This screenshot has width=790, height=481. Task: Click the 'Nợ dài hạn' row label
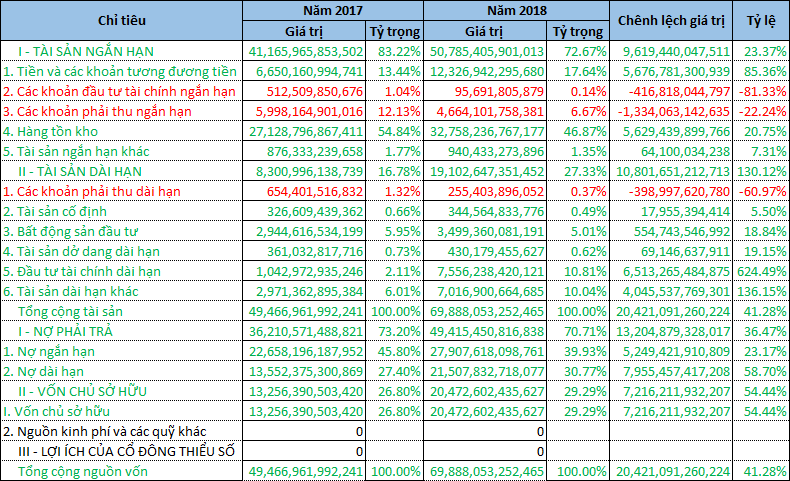click(x=43, y=372)
